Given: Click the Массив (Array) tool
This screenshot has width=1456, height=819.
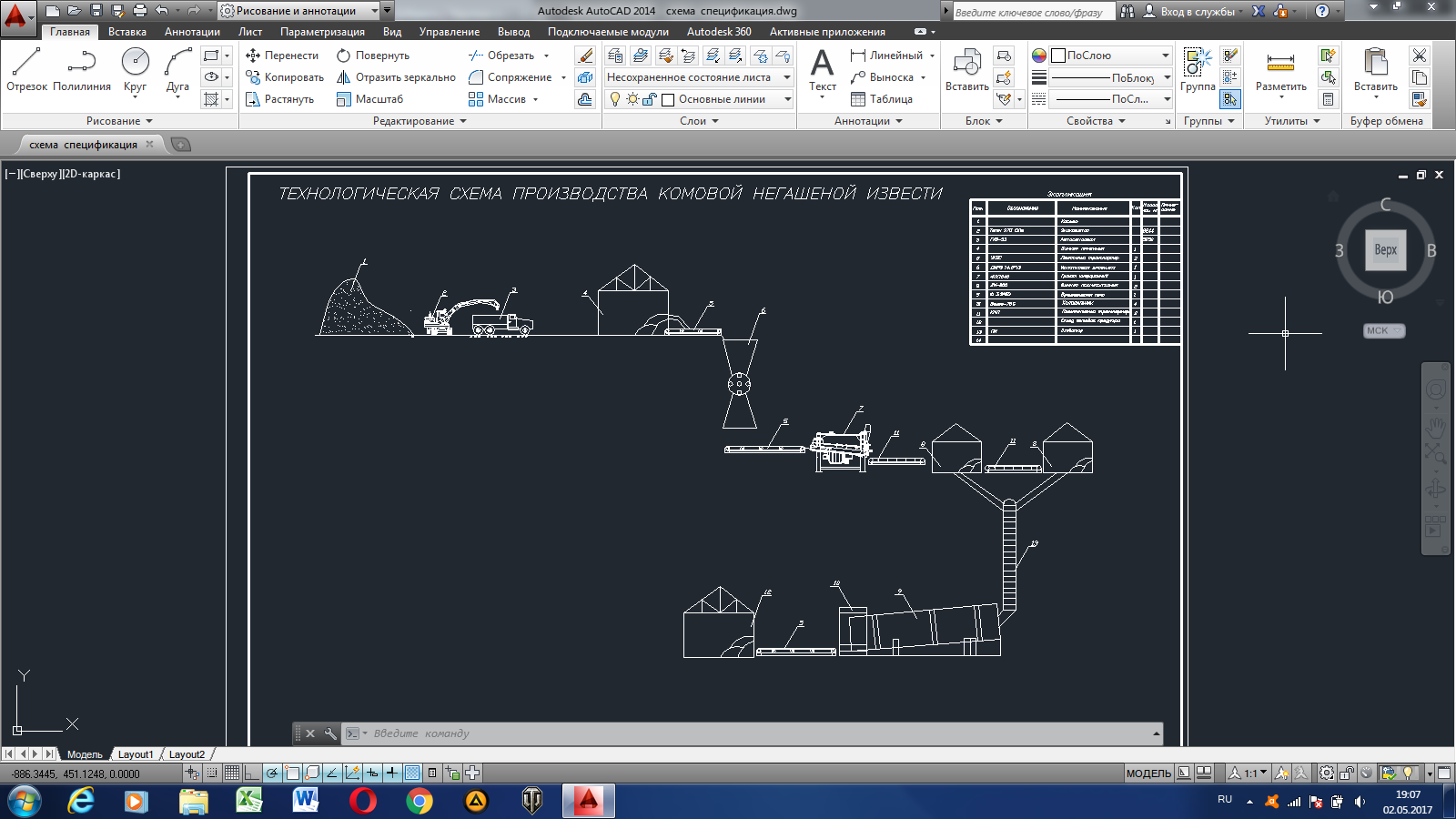Looking at the screenshot, I should coord(498,99).
